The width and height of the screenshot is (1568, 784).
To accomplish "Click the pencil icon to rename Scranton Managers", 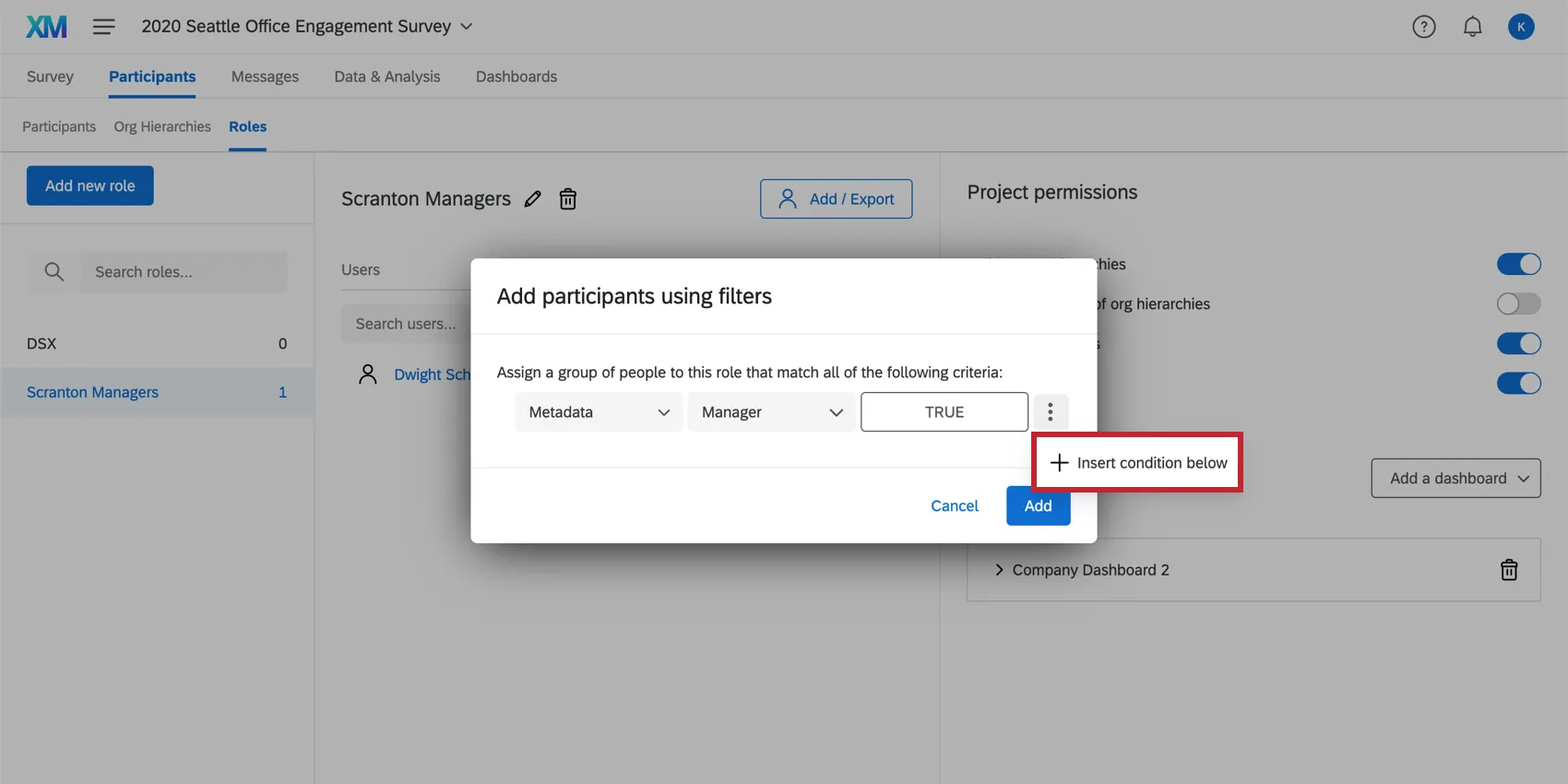I will 533,199.
